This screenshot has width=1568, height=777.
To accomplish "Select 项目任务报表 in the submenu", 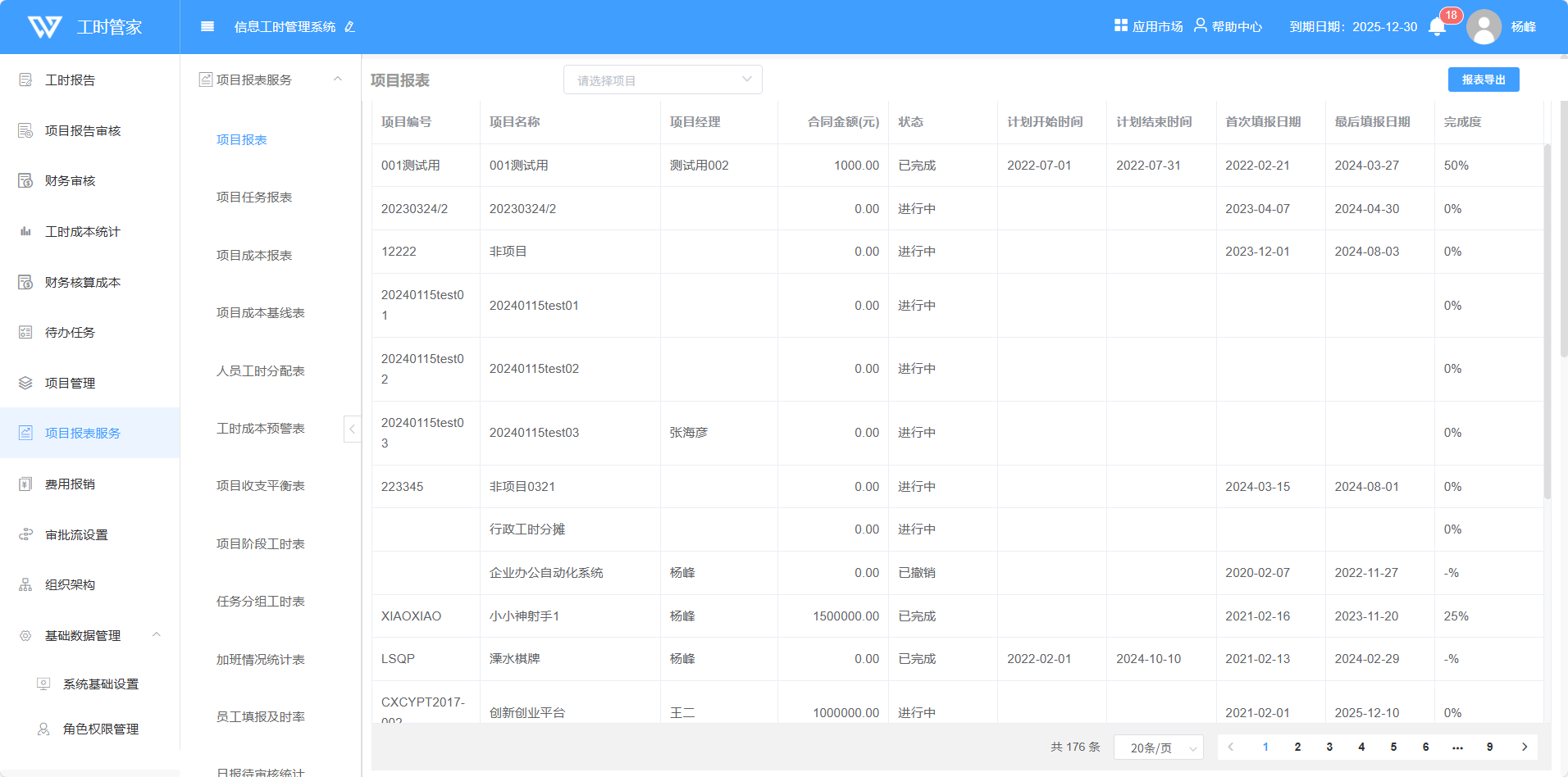I will tap(254, 198).
